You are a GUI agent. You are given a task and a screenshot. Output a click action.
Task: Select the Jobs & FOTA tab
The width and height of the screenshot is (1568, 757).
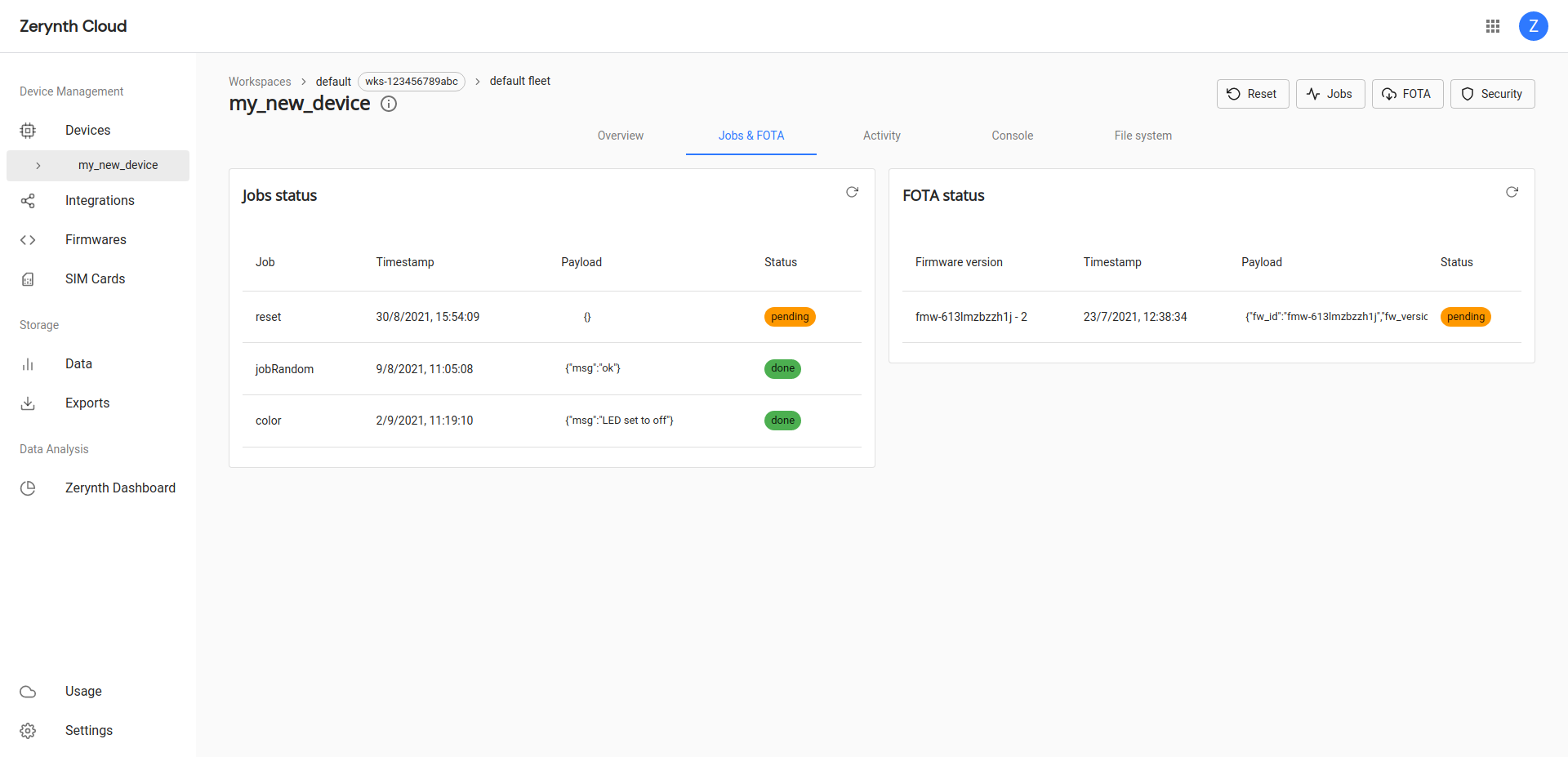(x=751, y=136)
